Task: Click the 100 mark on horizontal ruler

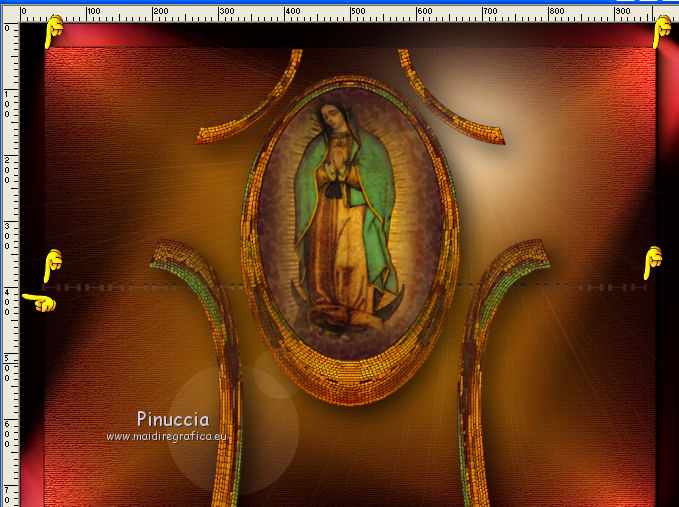Action: coord(93,12)
